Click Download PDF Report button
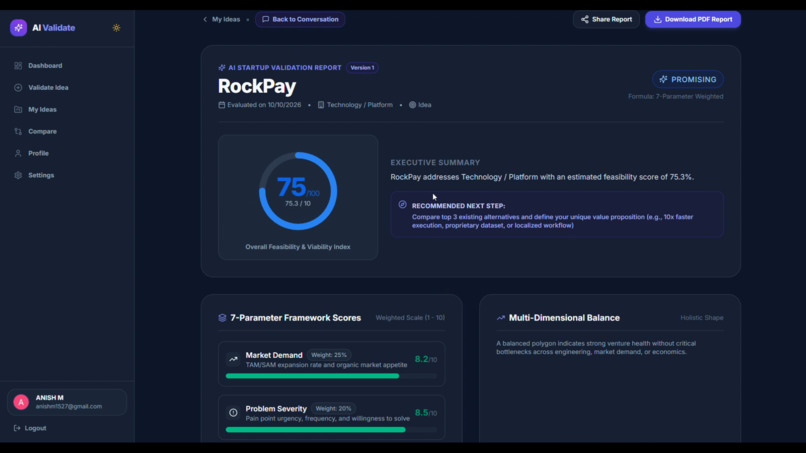This screenshot has width=806, height=453. pos(693,20)
